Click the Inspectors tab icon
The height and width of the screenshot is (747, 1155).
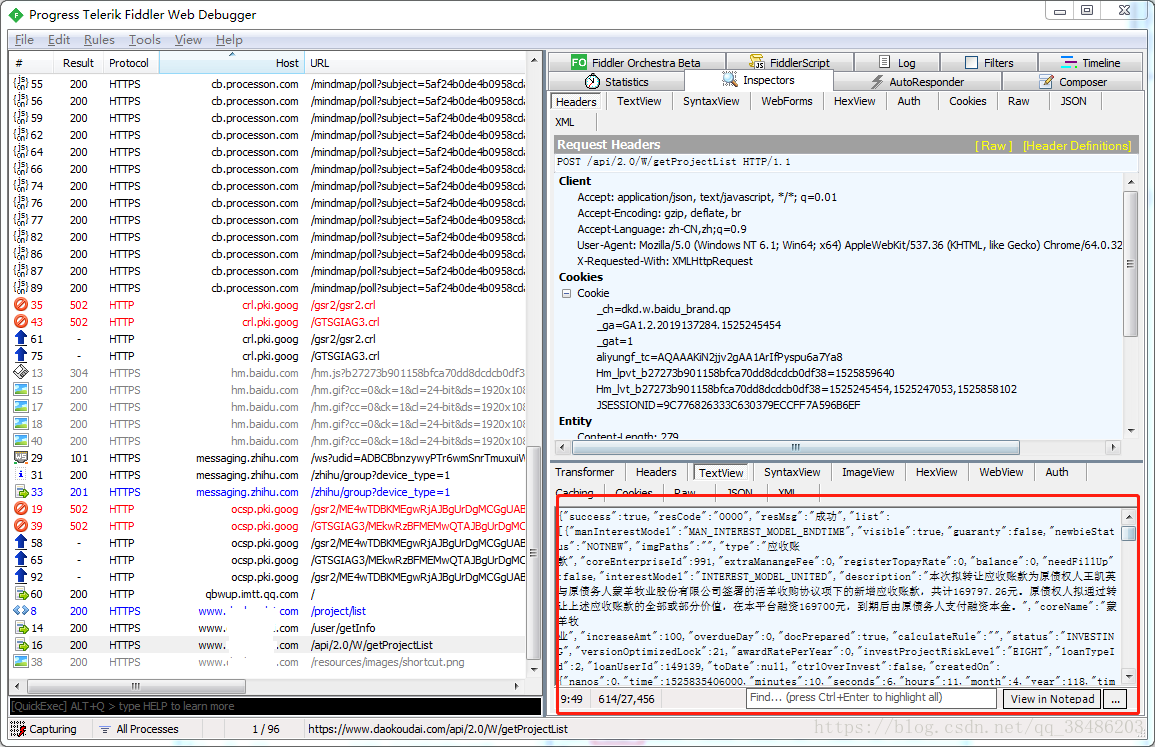click(x=729, y=80)
